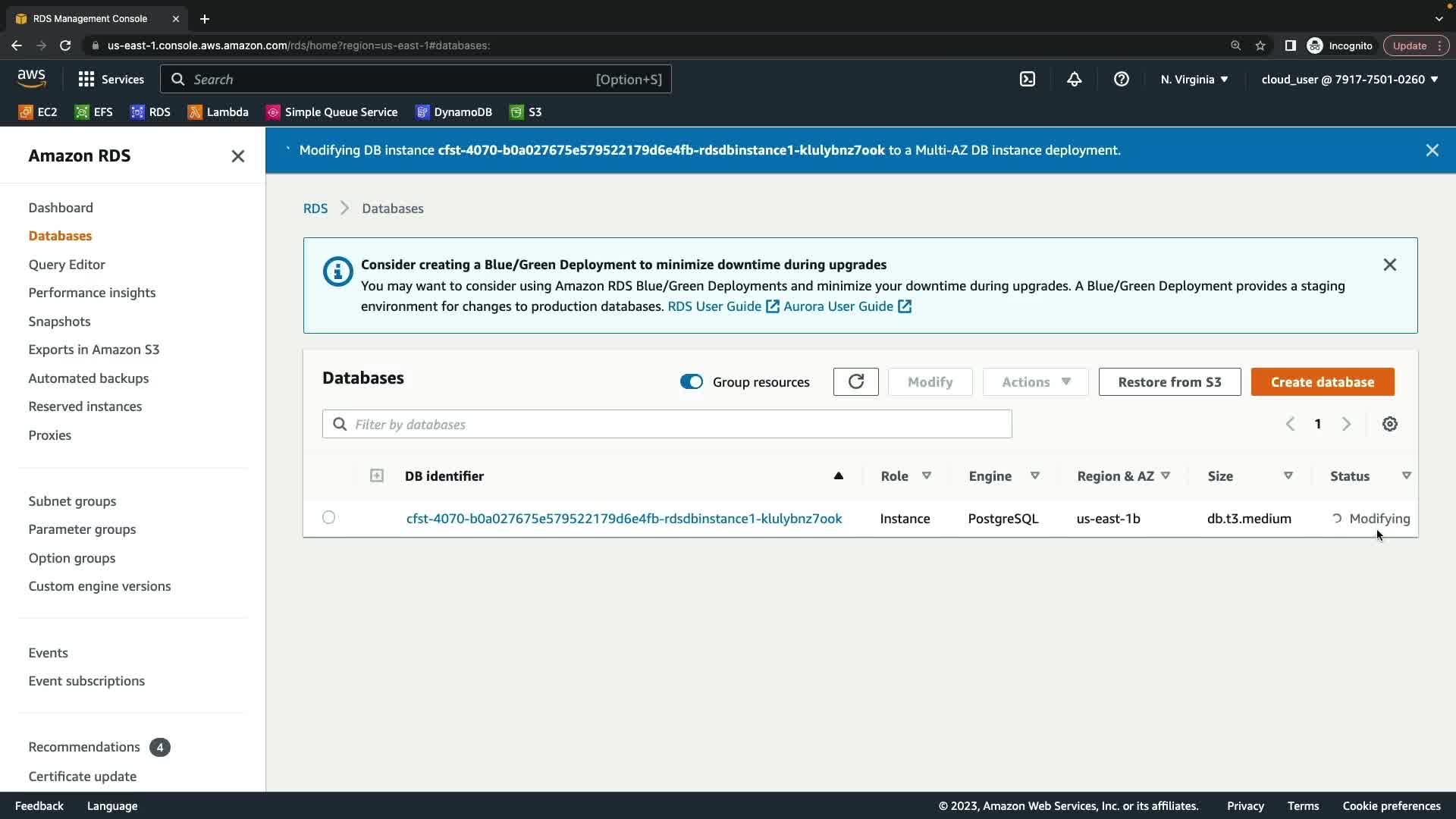Image resolution: width=1456 pixels, height=819 pixels.
Task: Open the Services grid menu
Action: [111, 79]
